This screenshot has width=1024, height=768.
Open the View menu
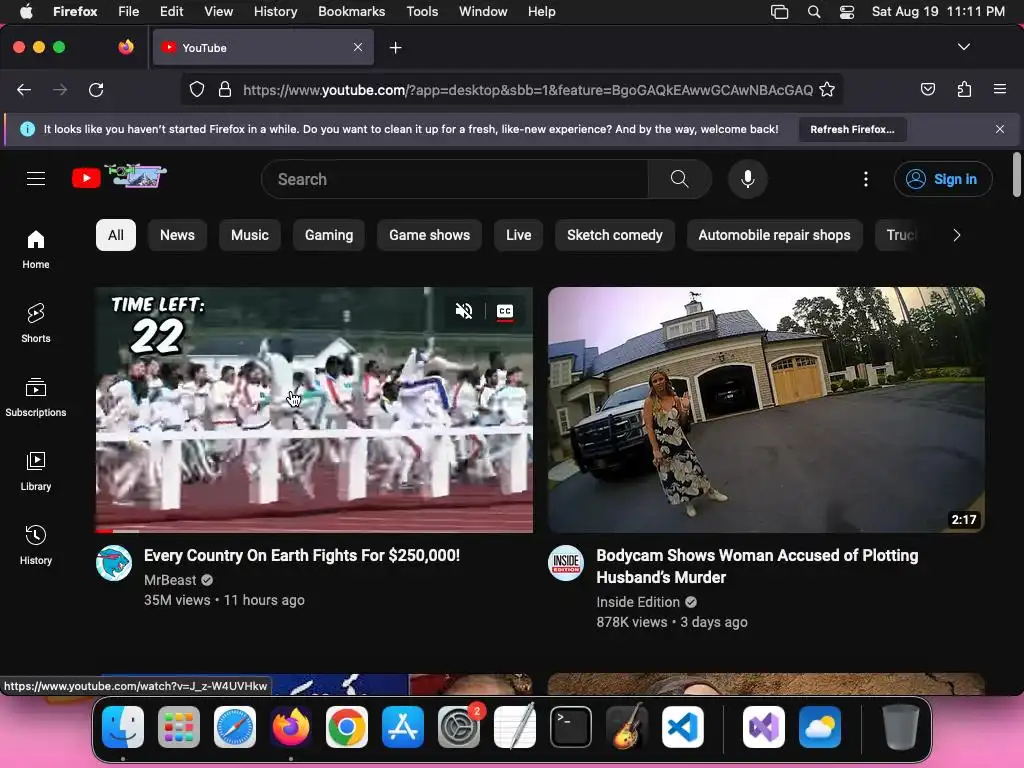[x=218, y=11]
